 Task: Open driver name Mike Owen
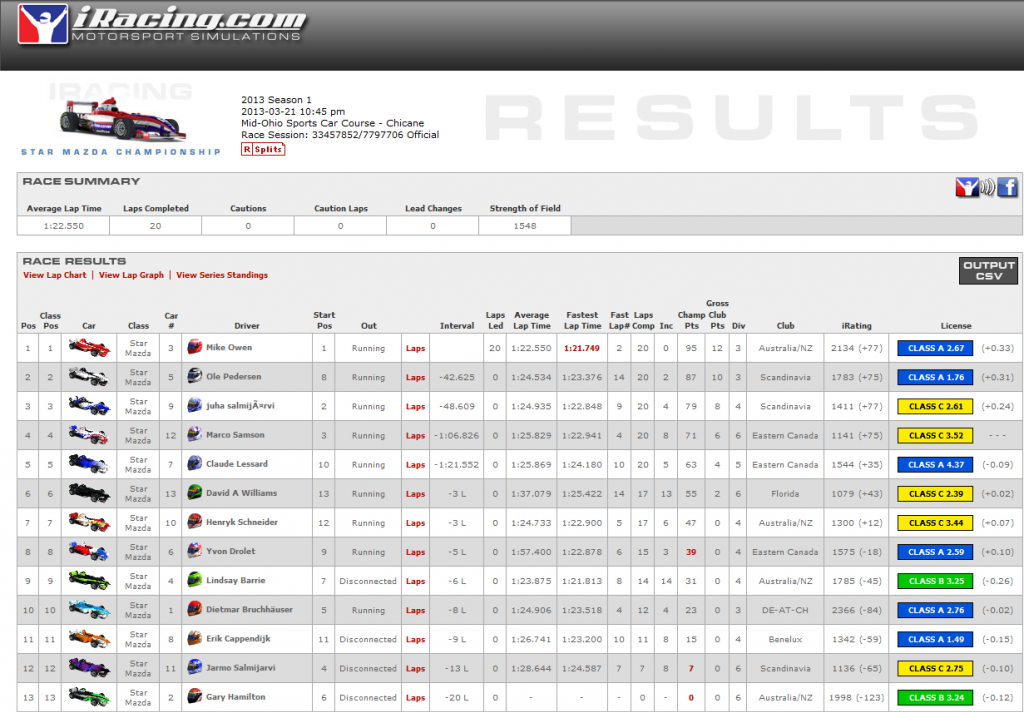click(229, 348)
